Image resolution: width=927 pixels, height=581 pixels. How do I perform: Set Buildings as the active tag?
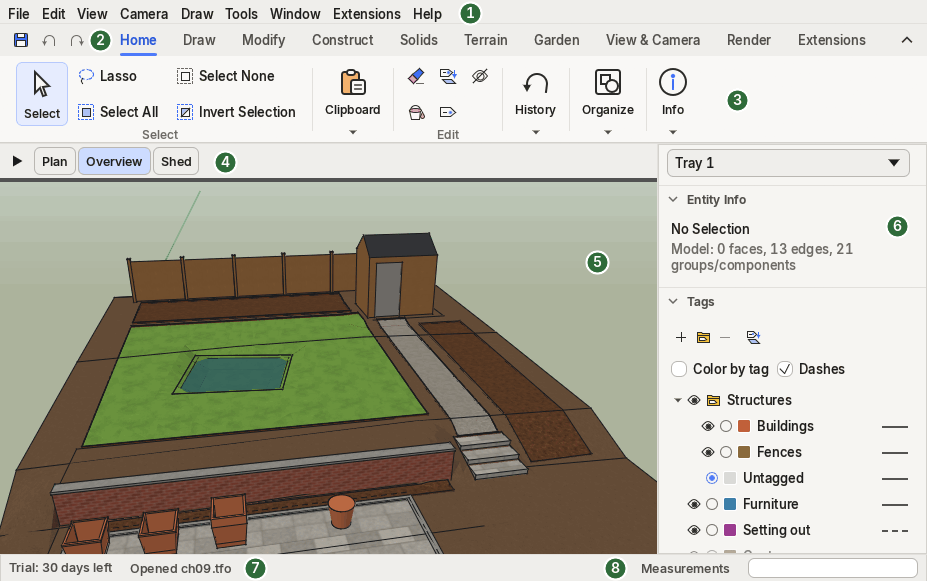726,426
